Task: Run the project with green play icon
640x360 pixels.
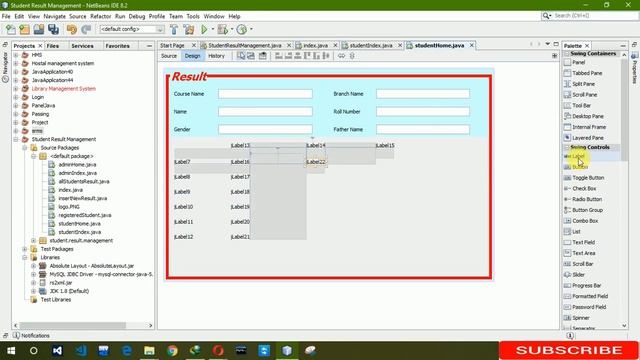Action: 204,29
